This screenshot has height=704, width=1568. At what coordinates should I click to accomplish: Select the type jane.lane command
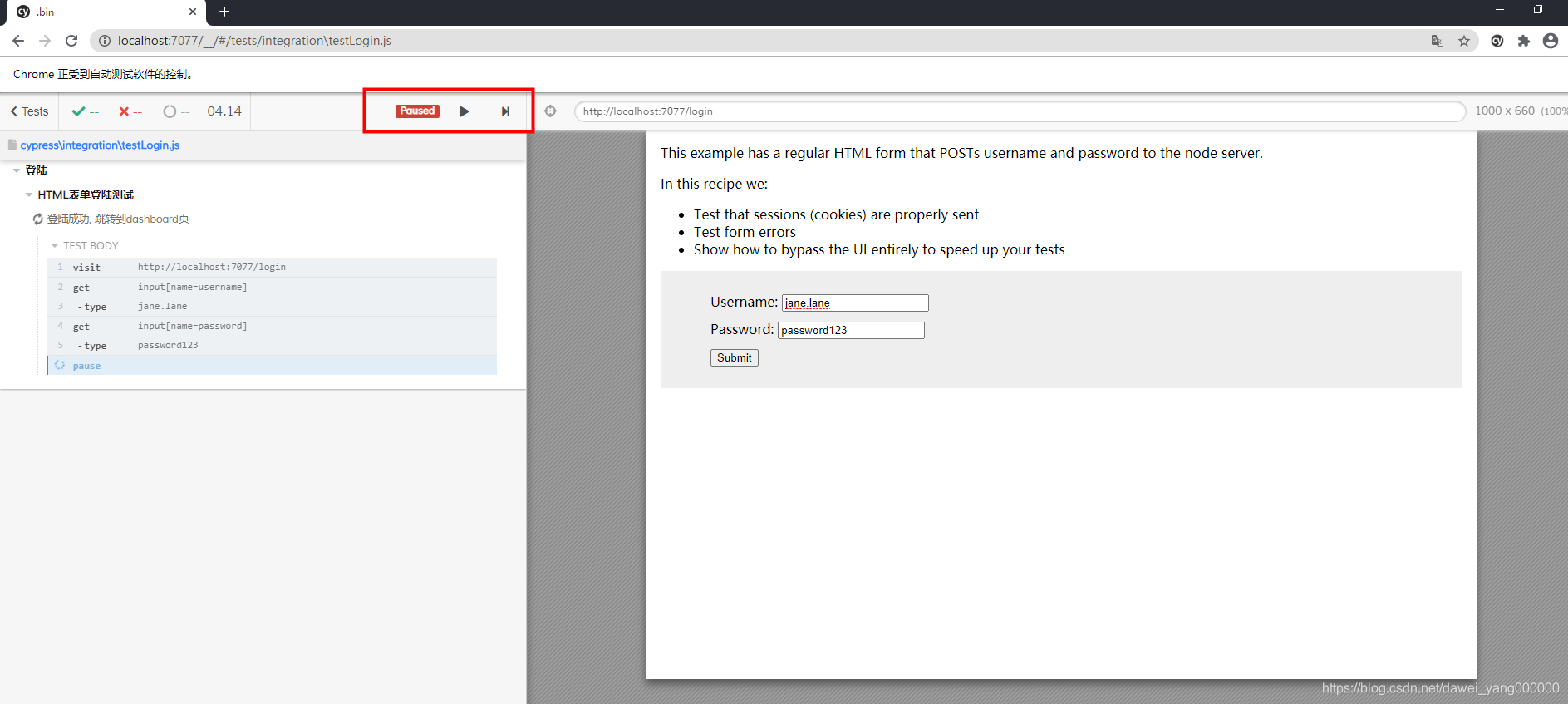point(272,306)
